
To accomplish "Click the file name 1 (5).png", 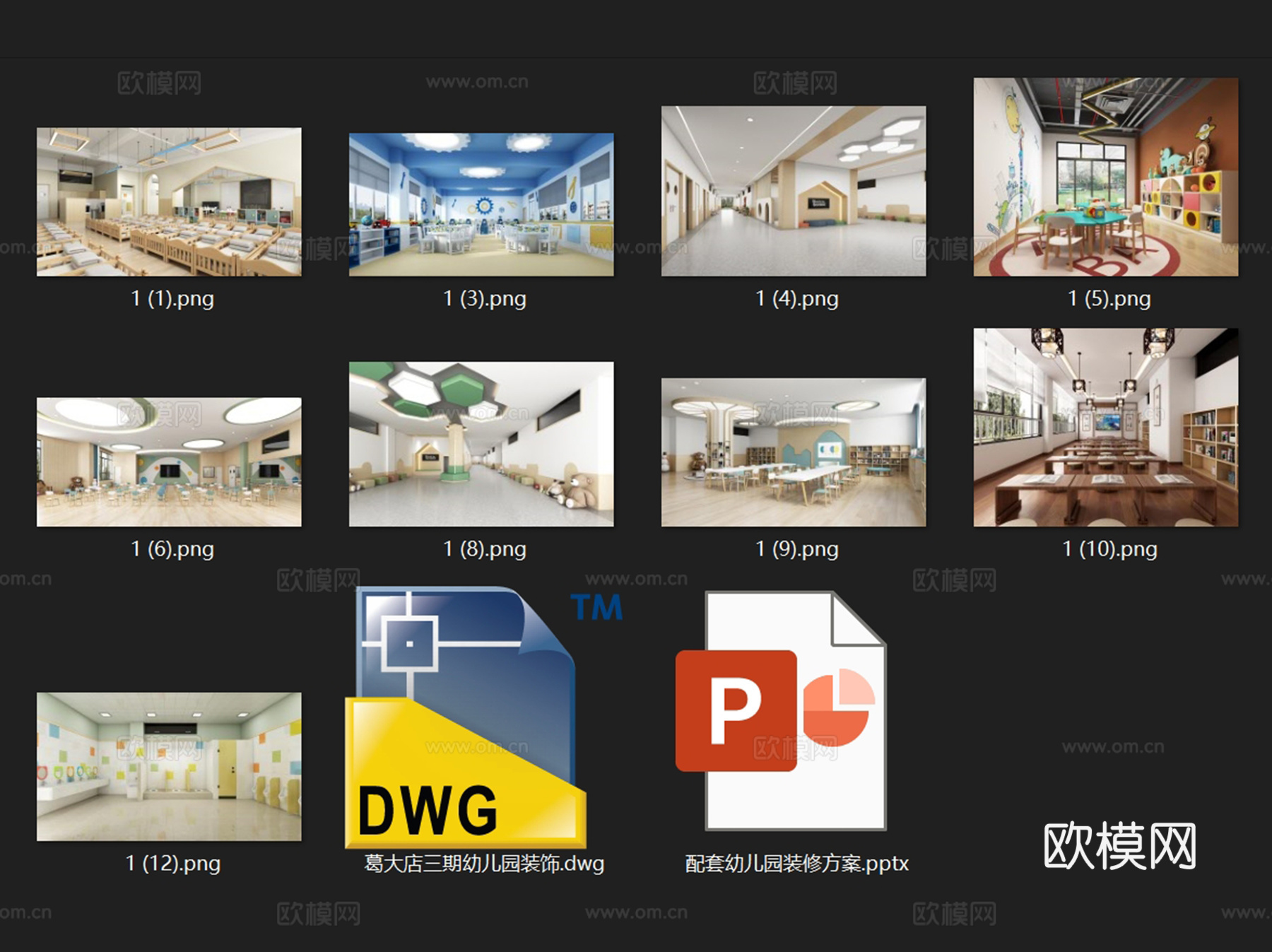I will coord(1109,298).
